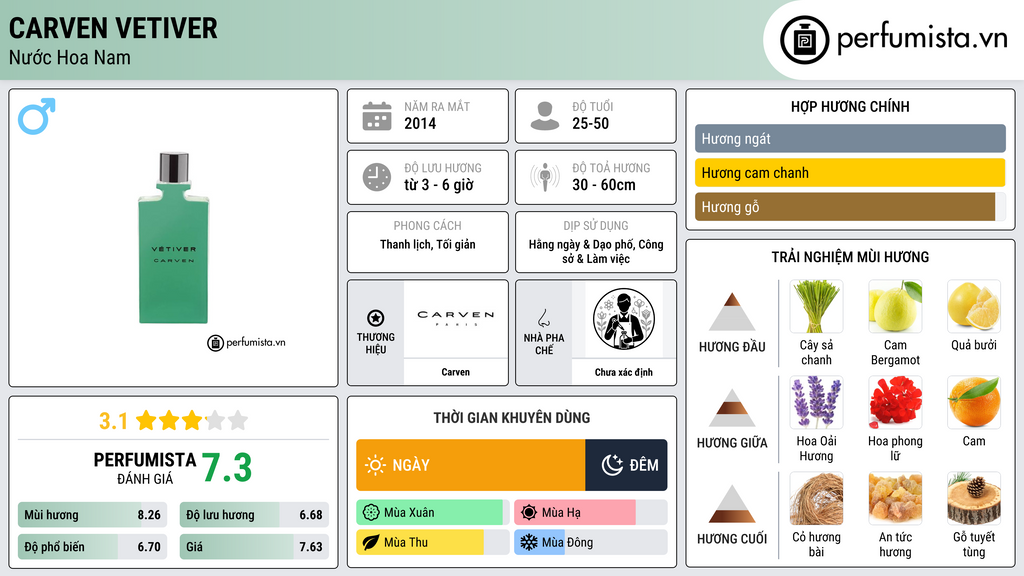Click the Độ phổ biến 6.70 score bar
Image resolution: width=1024 pixels, height=576 pixels.
[x=93, y=547]
